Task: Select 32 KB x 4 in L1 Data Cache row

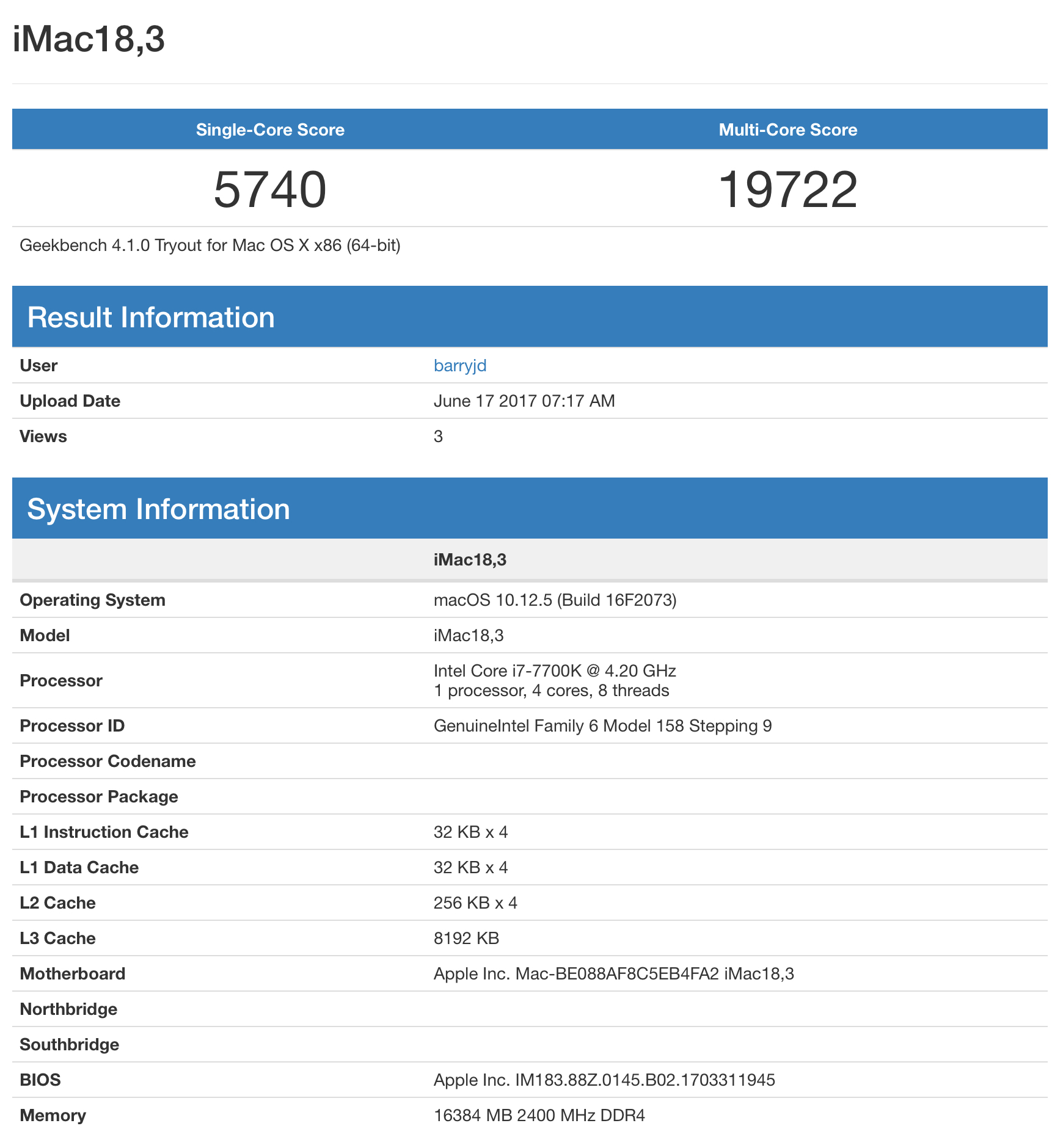Action: pyautogui.click(x=470, y=867)
